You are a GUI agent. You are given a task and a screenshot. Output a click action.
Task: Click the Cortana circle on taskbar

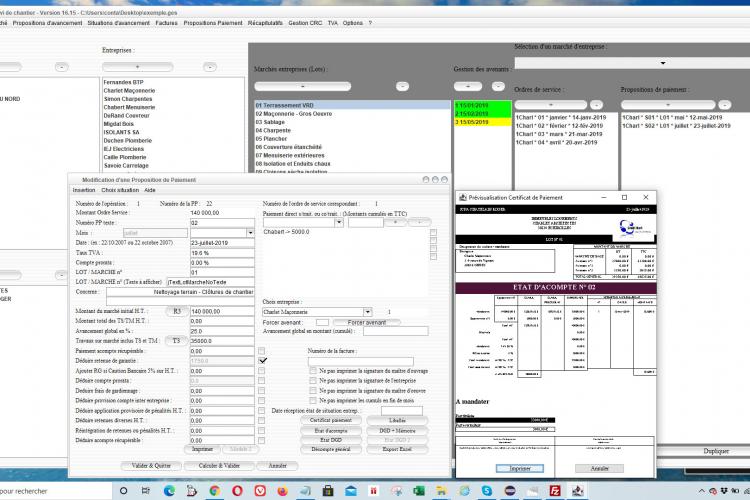click(123, 490)
